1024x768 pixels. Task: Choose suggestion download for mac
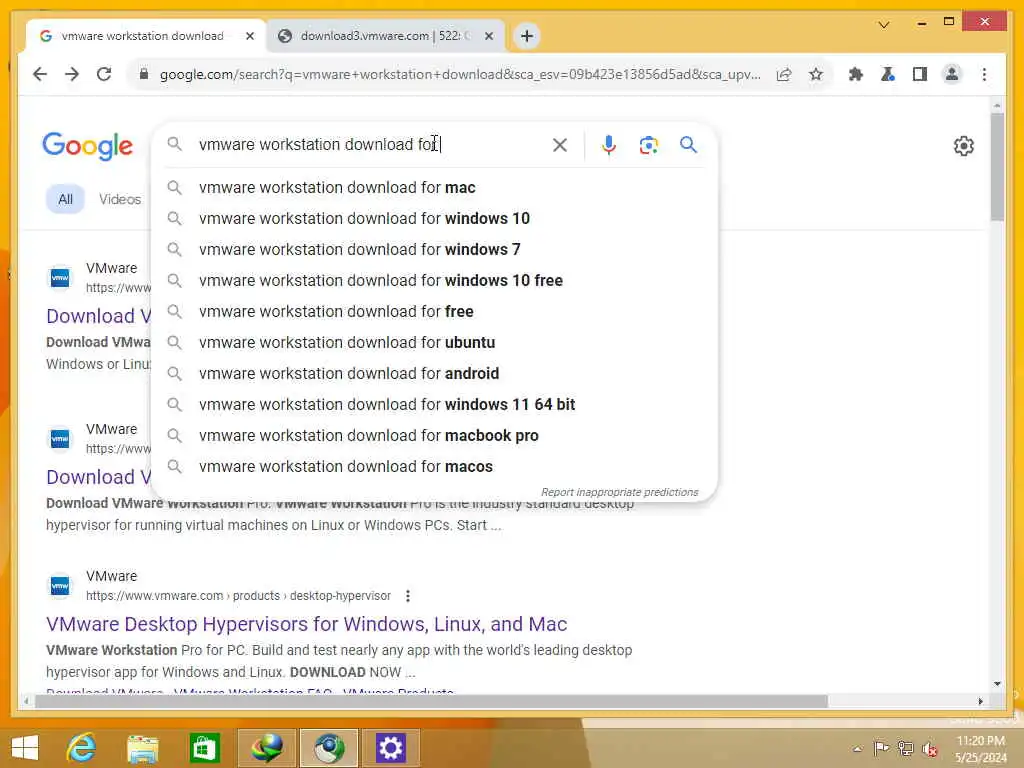coord(434,187)
